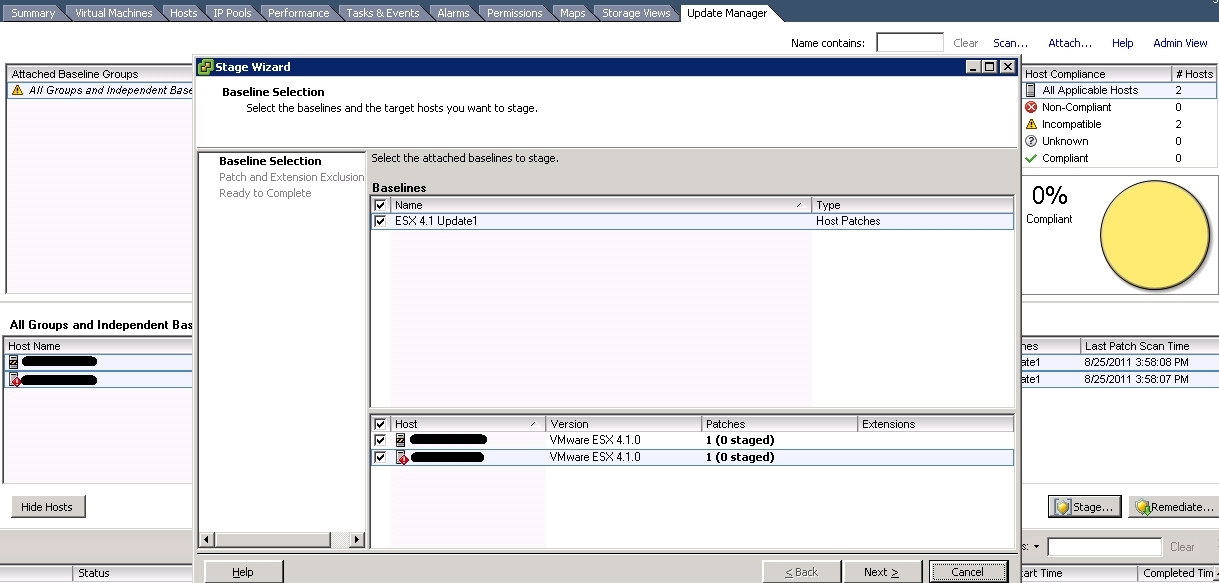Toggle the select-all hosts header checkbox
The height and width of the screenshot is (583, 1219).
[380, 424]
